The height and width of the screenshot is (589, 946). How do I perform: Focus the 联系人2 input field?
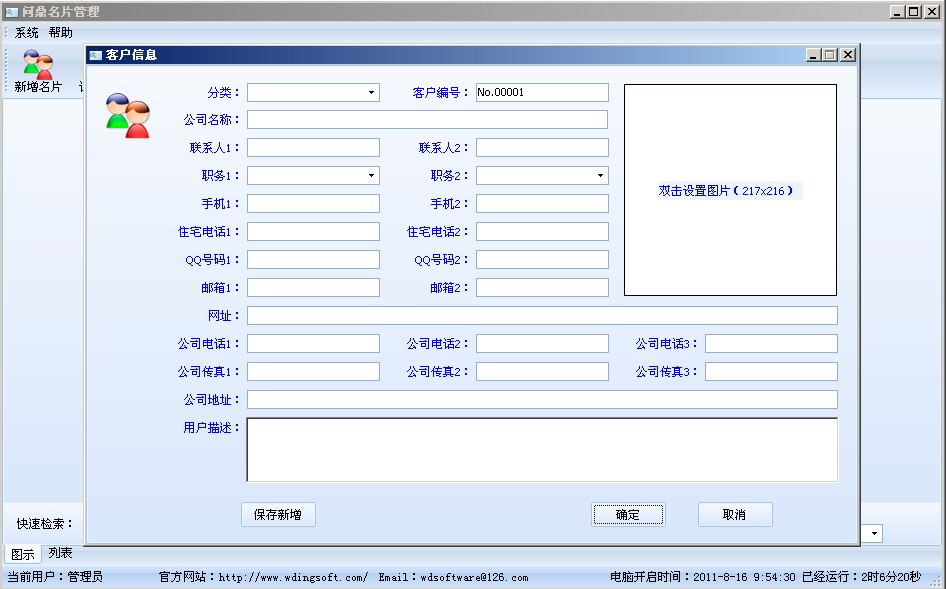(x=542, y=148)
